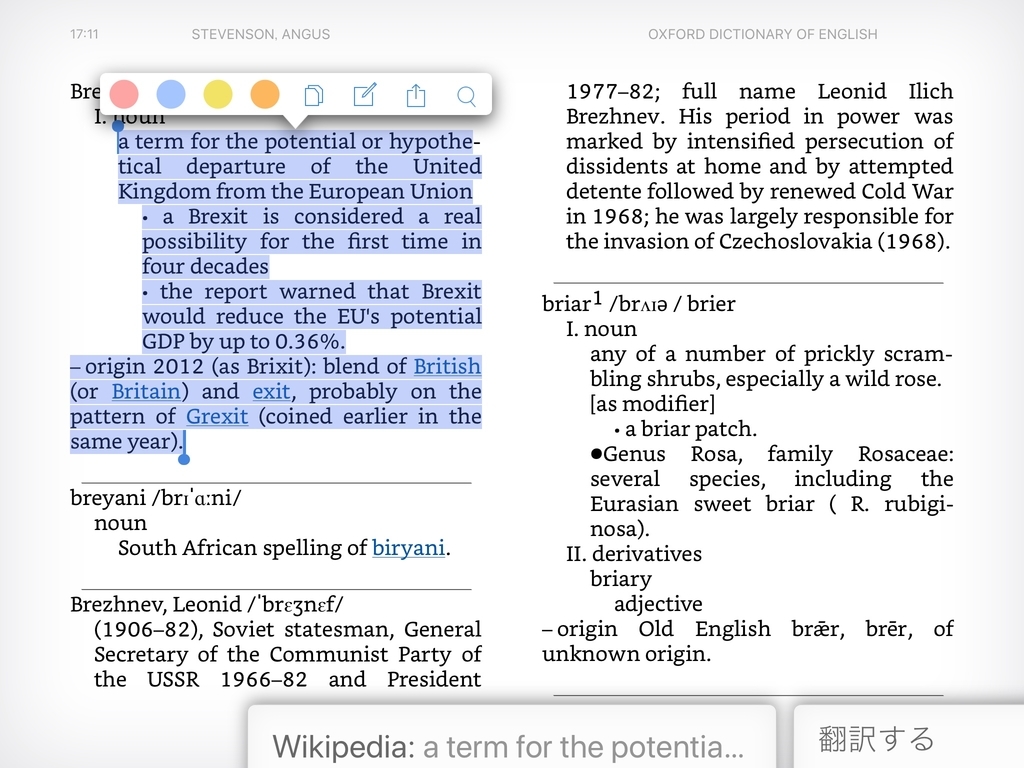Apply the blue highlight color
Viewport: 1024px width, 768px height.
tap(171, 95)
